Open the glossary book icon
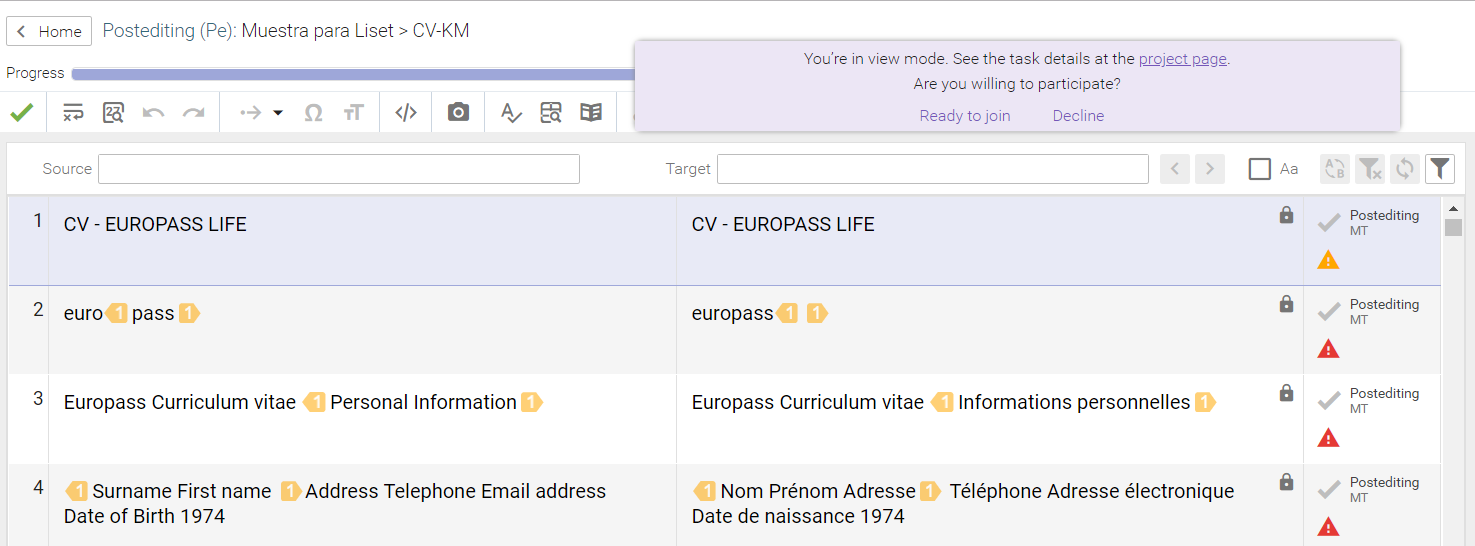 (591, 112)
